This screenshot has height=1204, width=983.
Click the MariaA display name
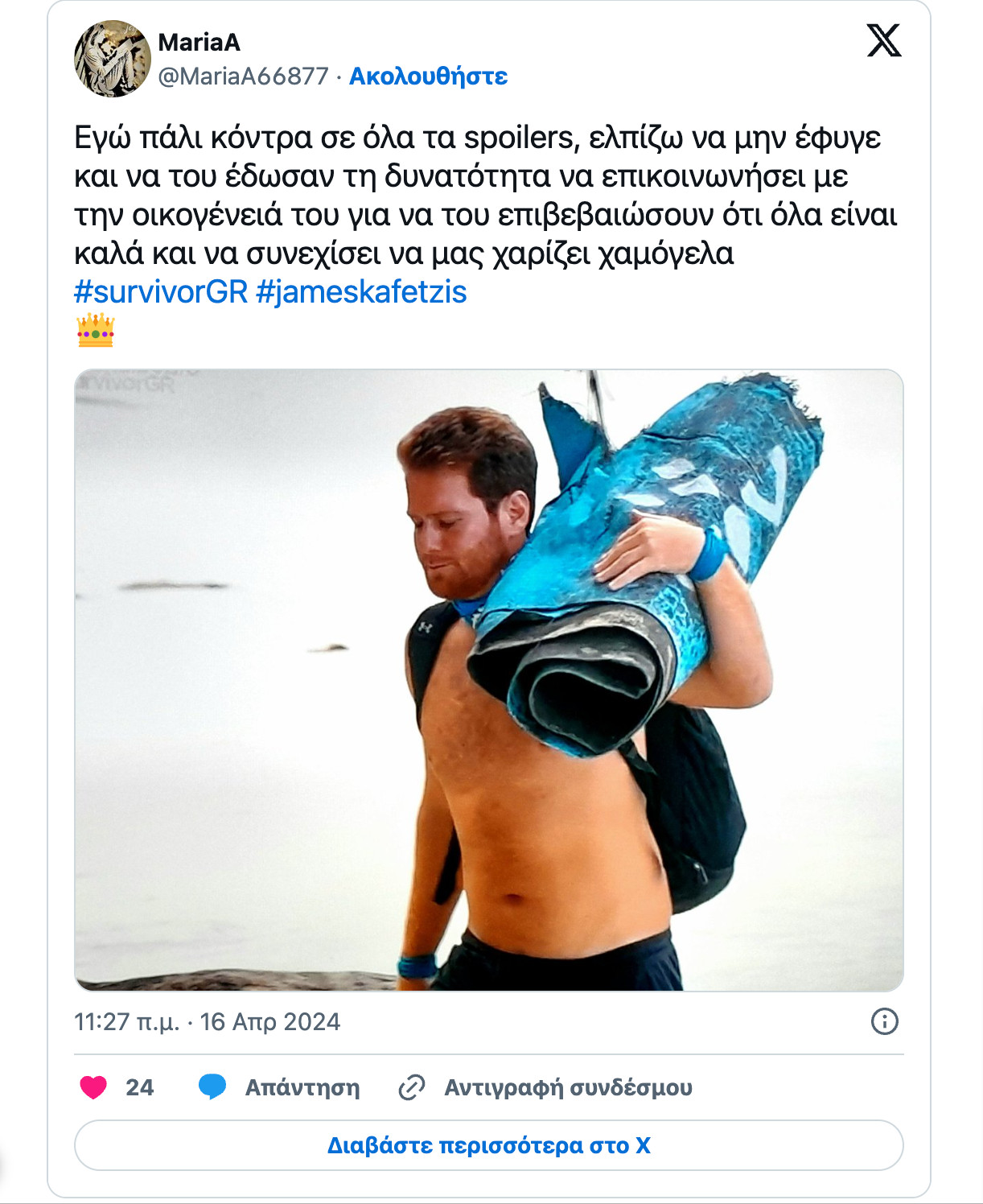pos(199,42)
